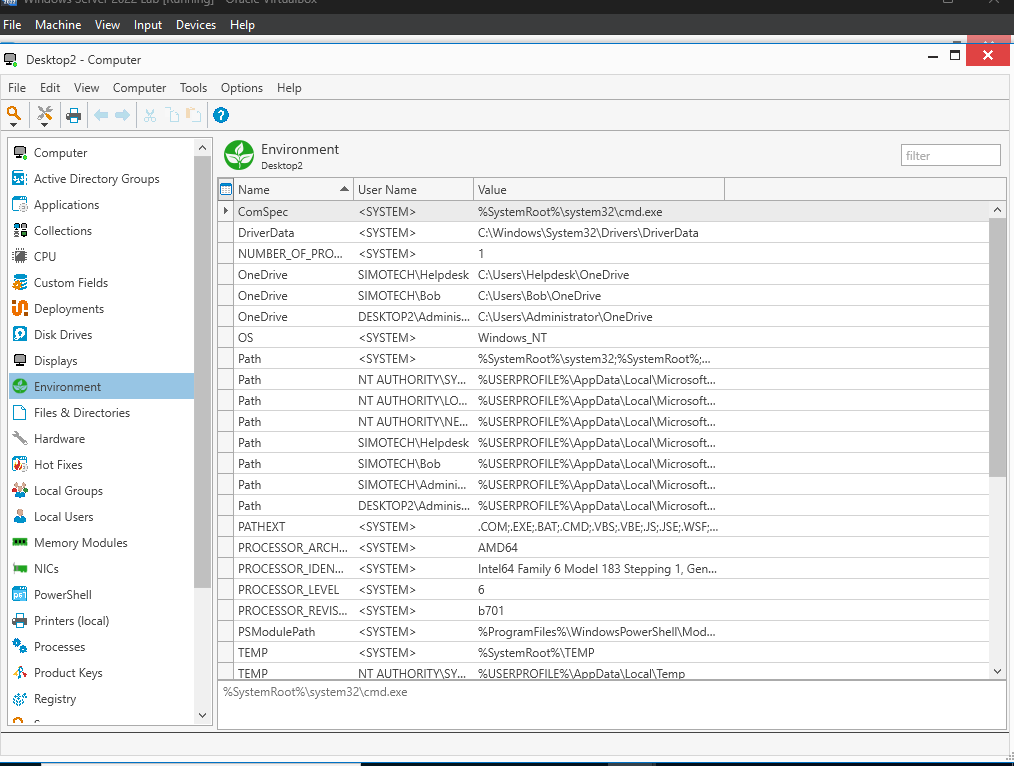Open the tools icon dropdown arrow
Viewport: 1014px width, 766px height.
(x=45, y=125)
